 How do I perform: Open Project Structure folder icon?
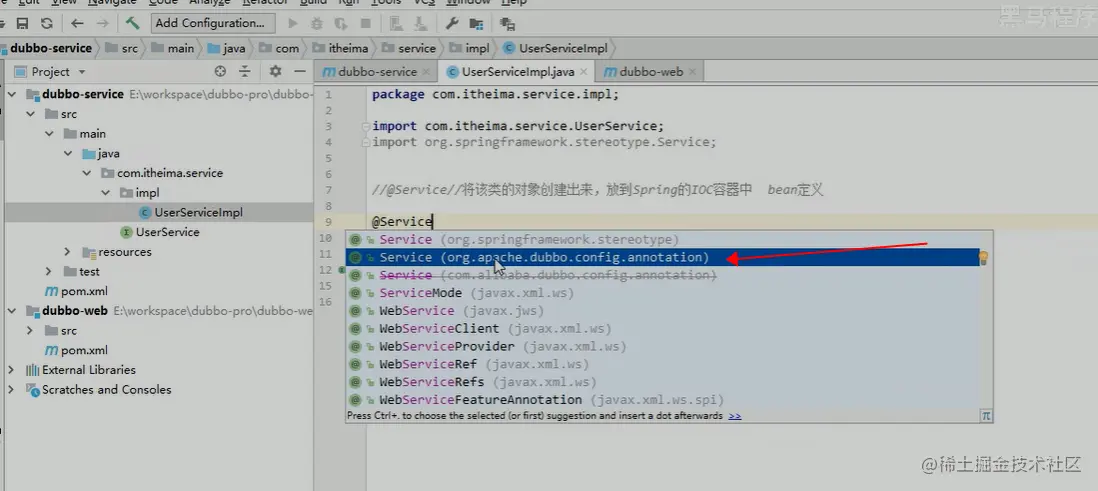[476, 23]
